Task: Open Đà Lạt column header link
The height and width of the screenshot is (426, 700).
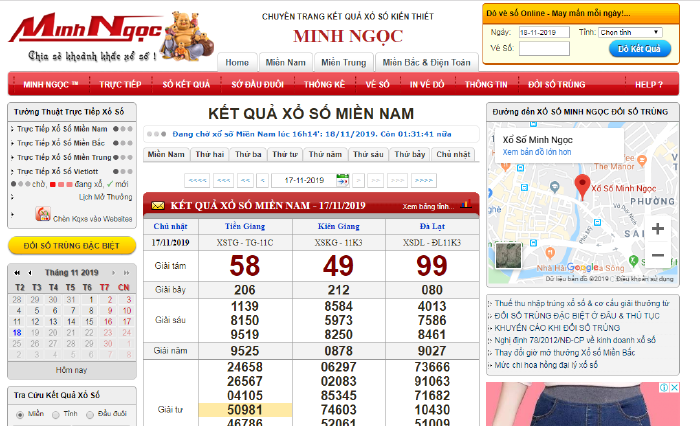Action: coord(432,226)
